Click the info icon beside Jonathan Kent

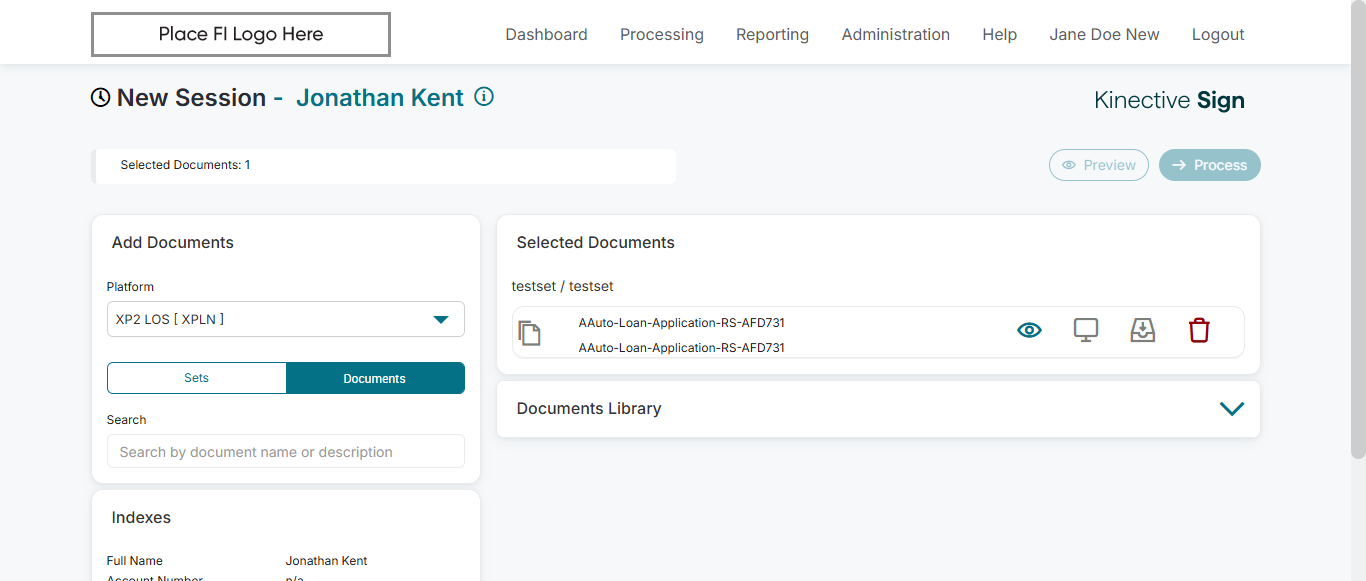coord(484,97)
